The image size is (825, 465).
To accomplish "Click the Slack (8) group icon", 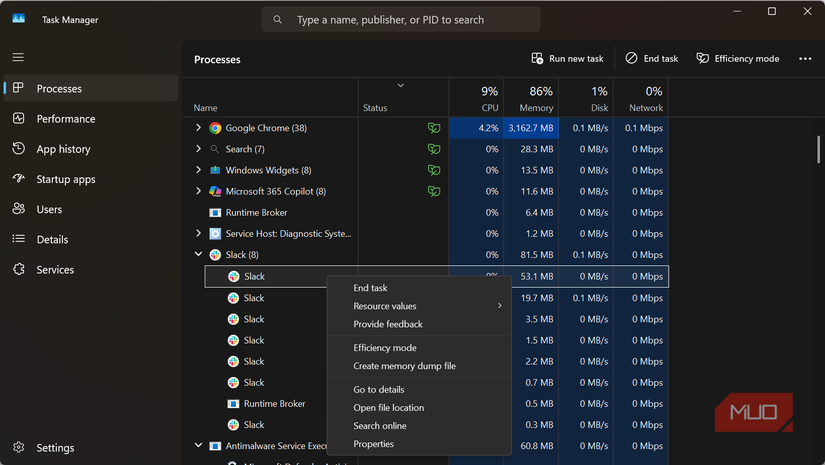I will click(x=215, y=255).
